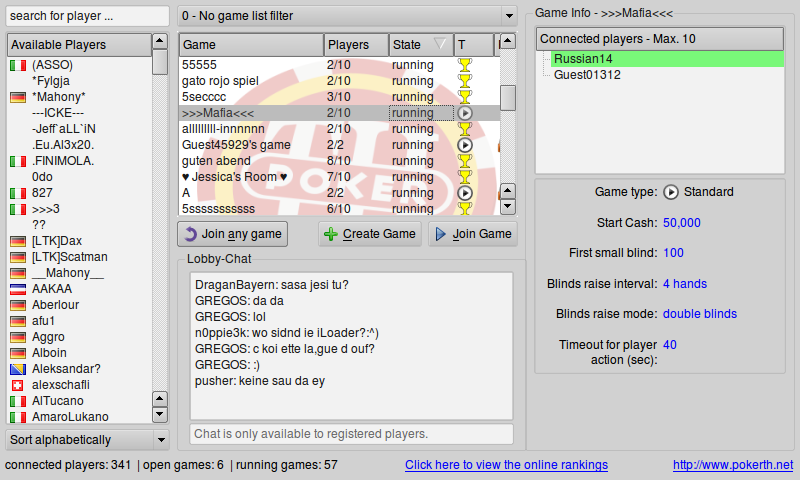Viewport: 800px width, 480px height.
Task: Open the game list filter dropdown
Action: pos(346,16)
